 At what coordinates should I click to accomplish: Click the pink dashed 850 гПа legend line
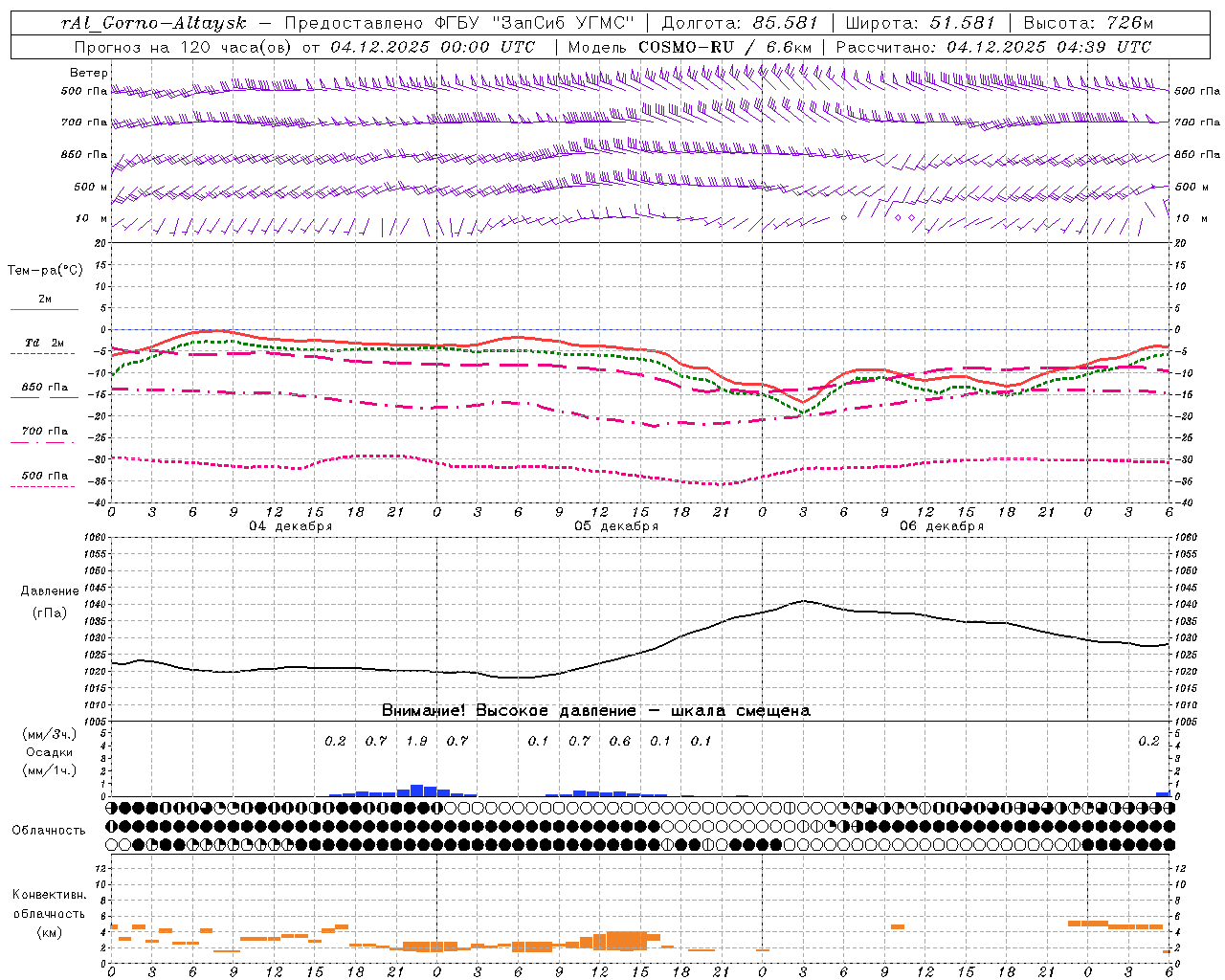[44, 398]
